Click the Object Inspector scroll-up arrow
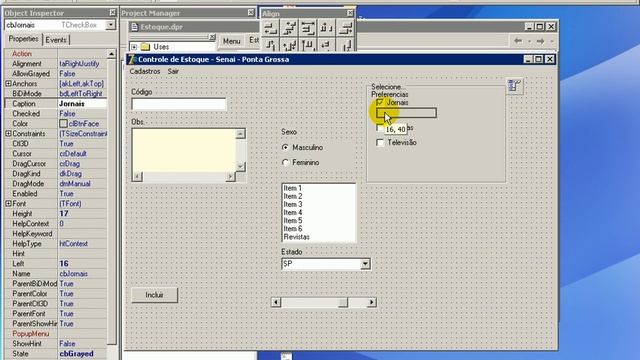640x360 pixels. click(111, 54)
